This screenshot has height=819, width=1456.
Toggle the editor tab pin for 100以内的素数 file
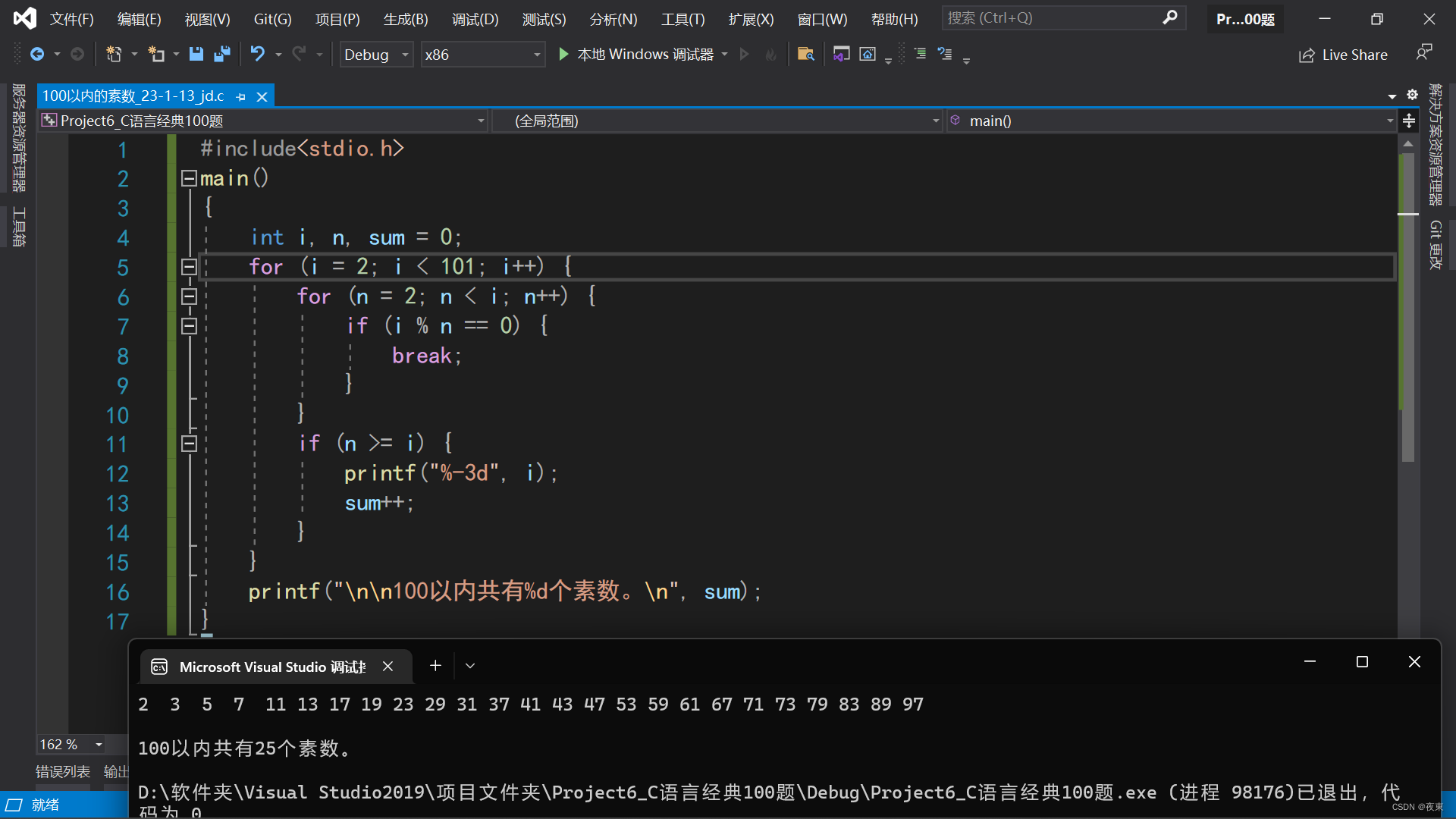click(240, 96)
